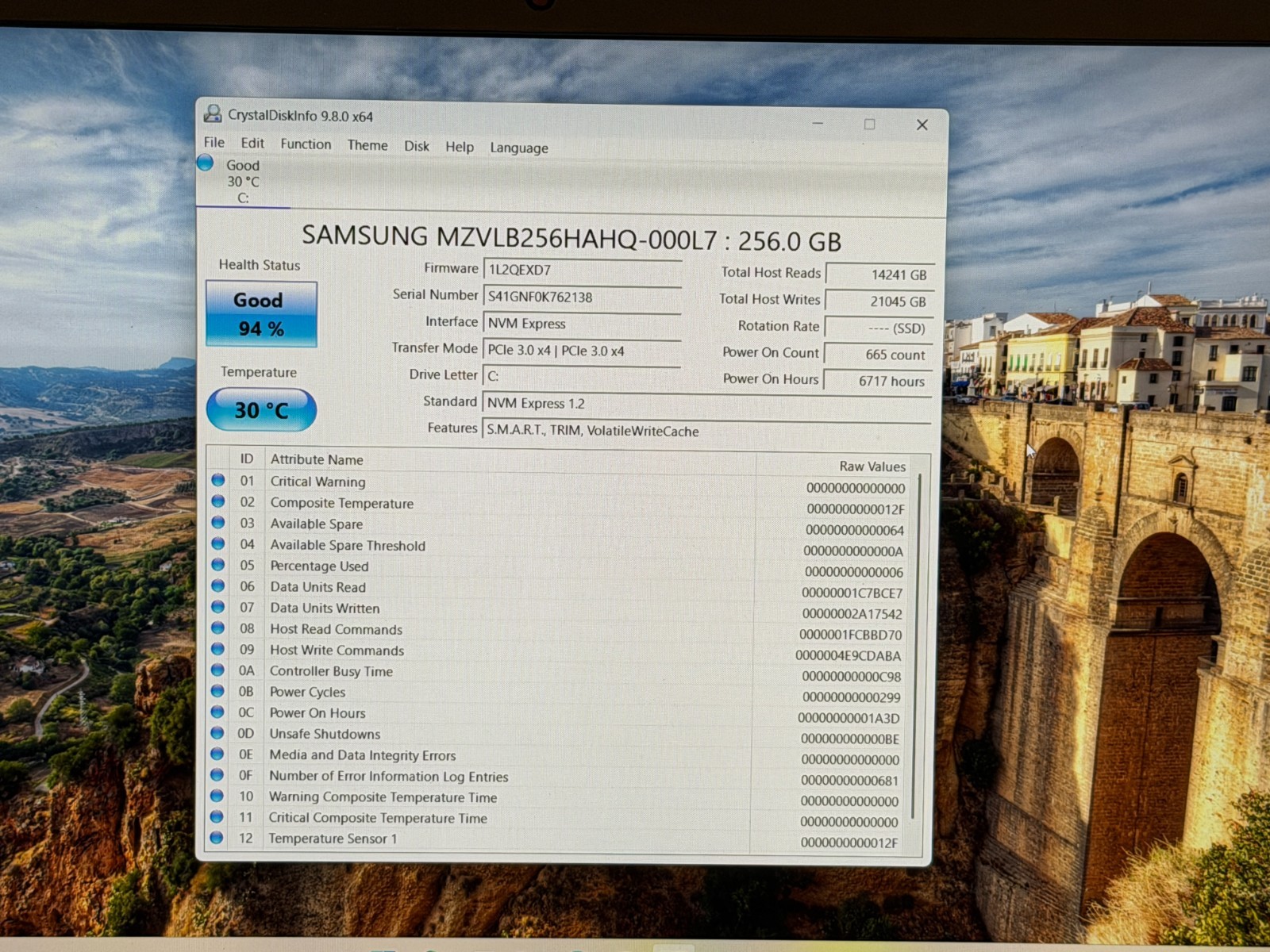Click the Drive Letter field C:
The width and height of the screenshot is (1270, 952).
click(582, 376)
